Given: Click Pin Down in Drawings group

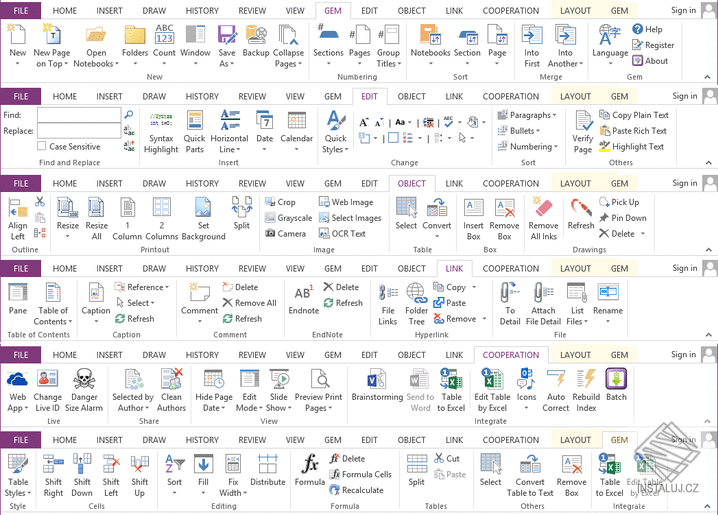Looking at the screenshot, I should 623,218.
